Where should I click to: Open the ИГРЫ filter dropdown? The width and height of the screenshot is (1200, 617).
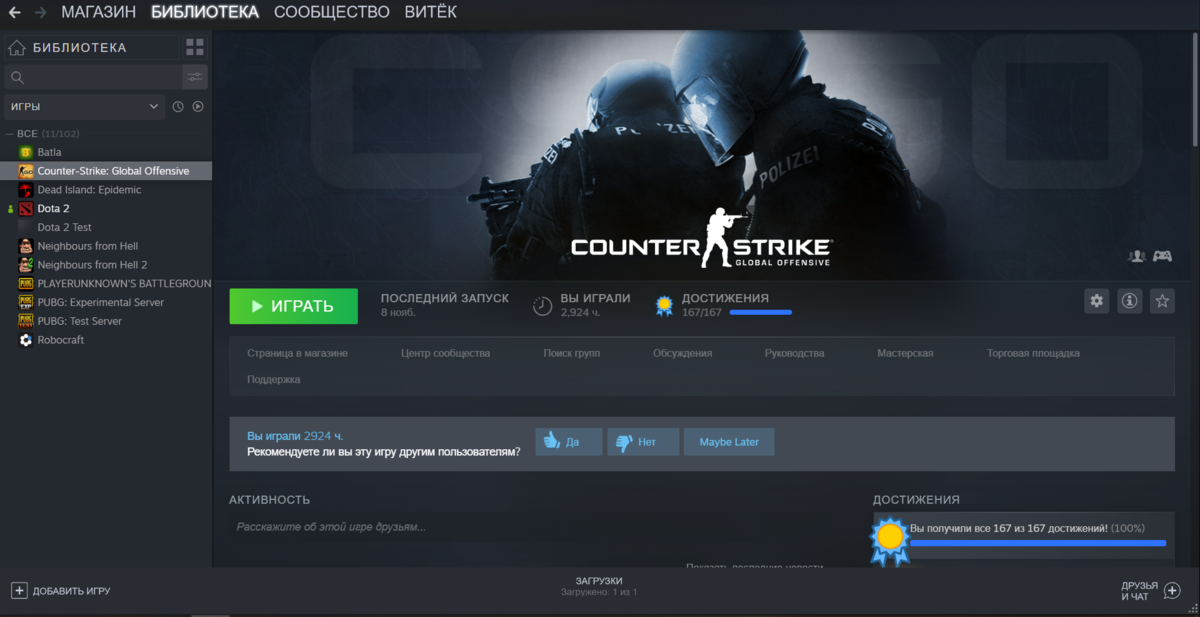coord(84,106)
